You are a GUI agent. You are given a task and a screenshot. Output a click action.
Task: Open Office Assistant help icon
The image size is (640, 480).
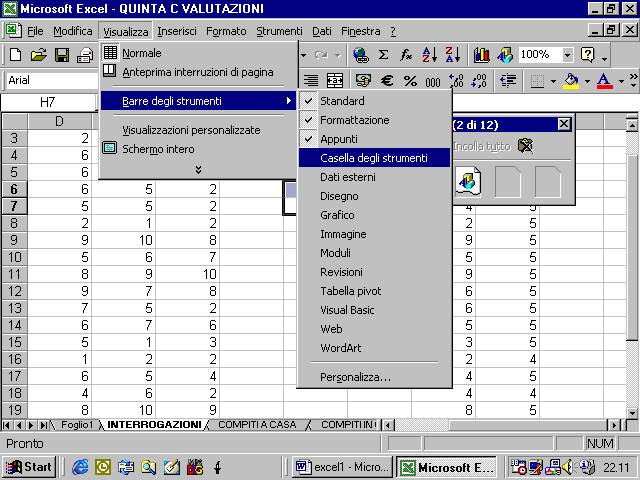pyautogui.click(x=587, y=55)
